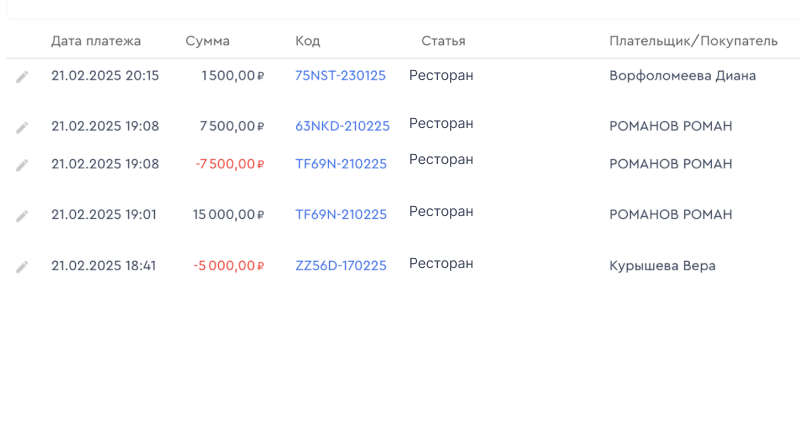This screenshot has width=800, height=432.
Task: Select РОМАНОВ РОМАН in 63NKD-210225 row
Action: point(671,126)
